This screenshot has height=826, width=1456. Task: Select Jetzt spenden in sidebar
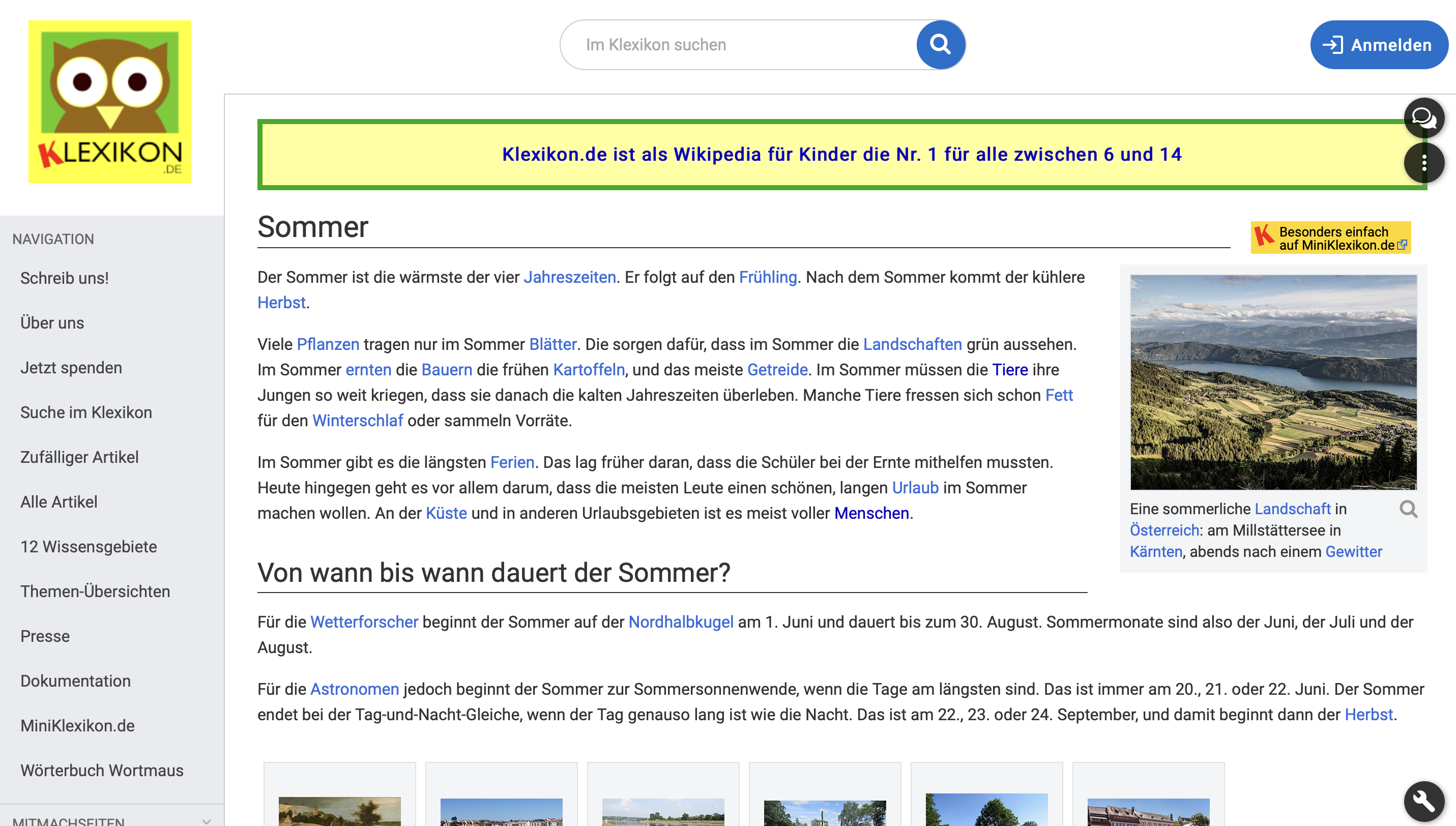(x=72, y=368)
